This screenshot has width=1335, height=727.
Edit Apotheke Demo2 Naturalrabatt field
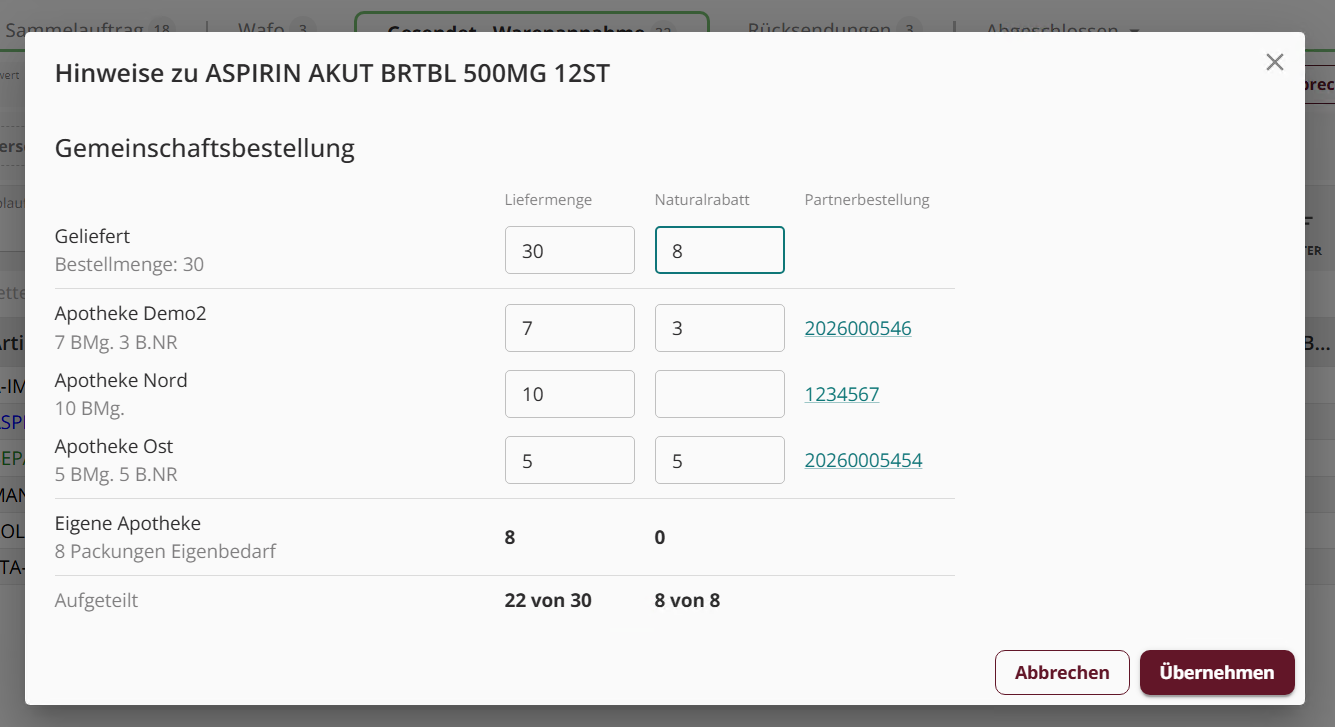pyautogui.click(x=720, y=328)
